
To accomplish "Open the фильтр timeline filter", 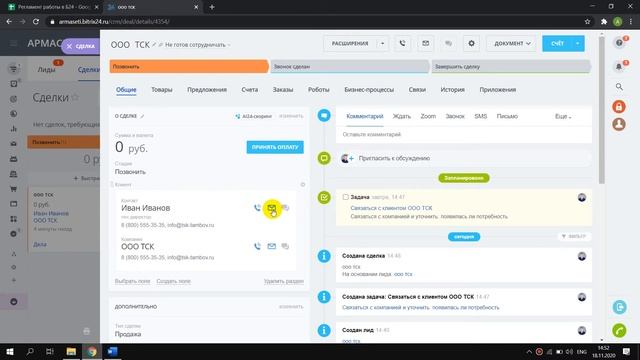I will [573, 236].
